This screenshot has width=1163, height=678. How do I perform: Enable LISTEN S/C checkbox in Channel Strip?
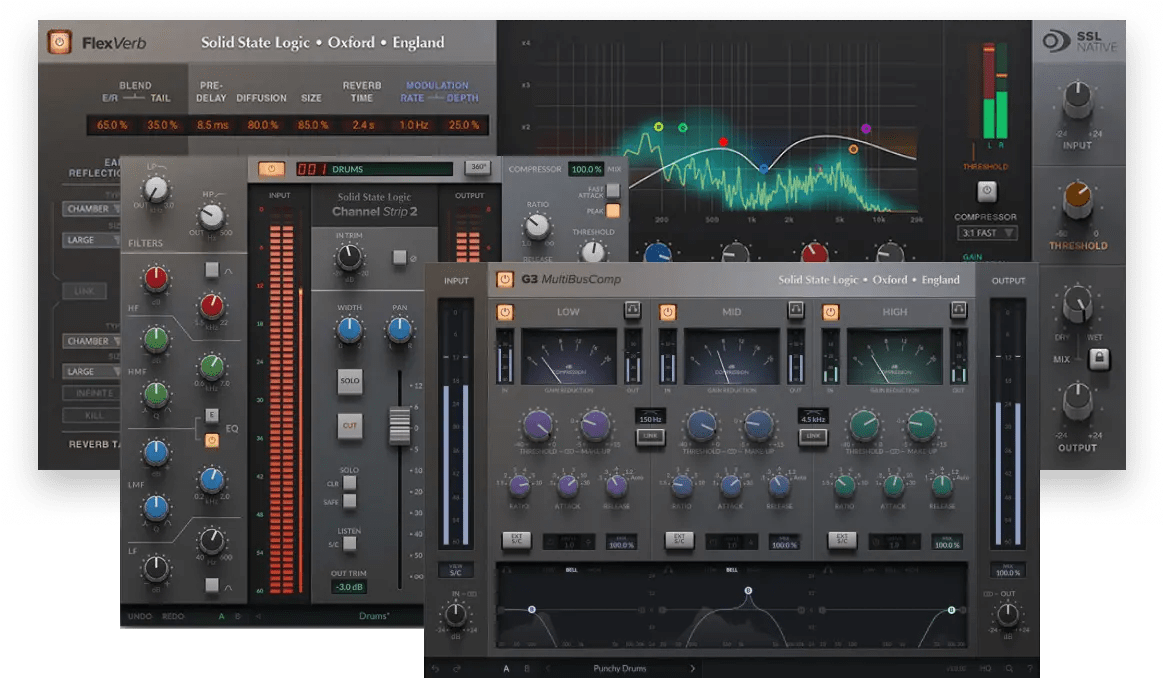point(349,544)
